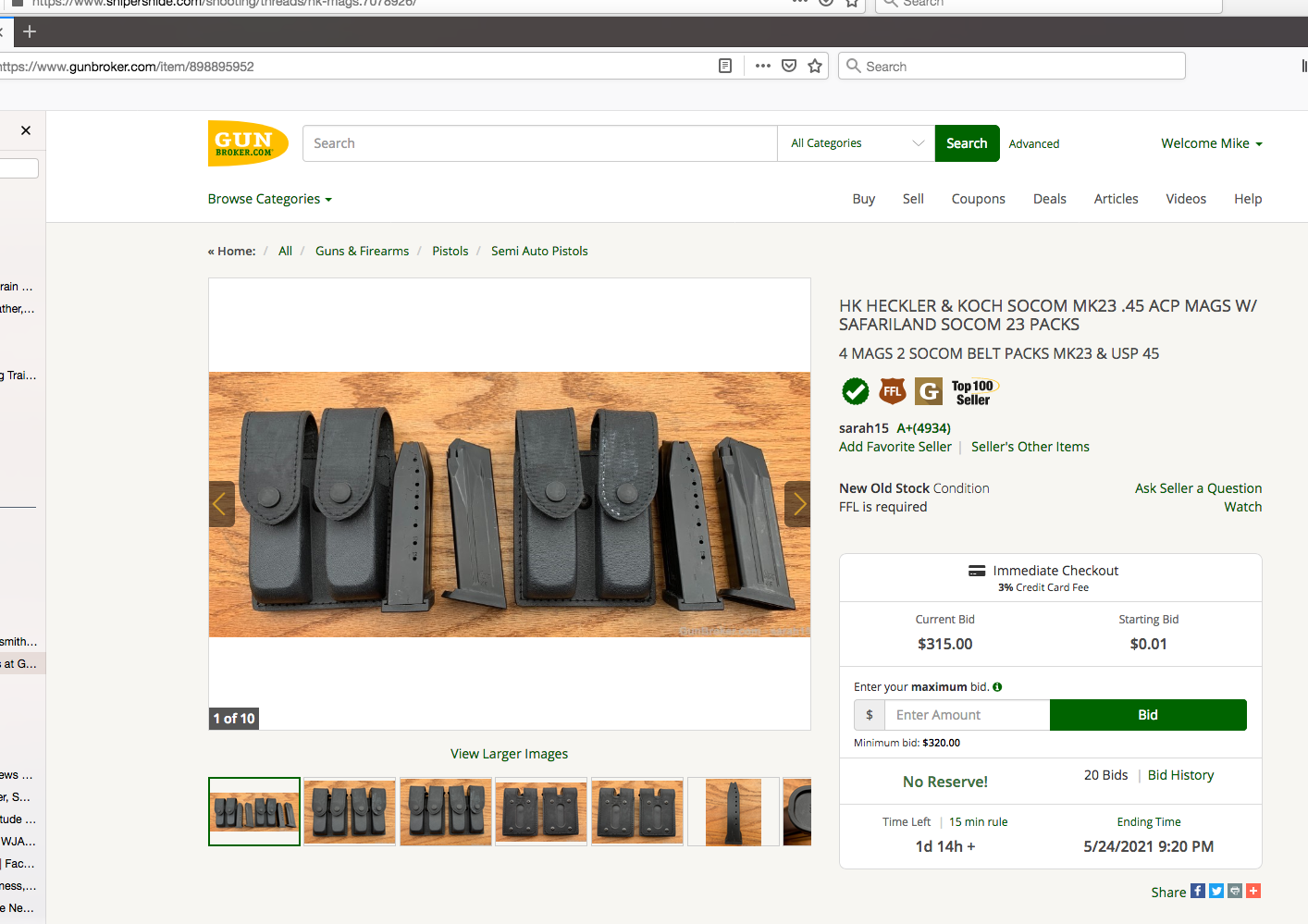Click the verified green checkmark badge

[x=856, y=391]
